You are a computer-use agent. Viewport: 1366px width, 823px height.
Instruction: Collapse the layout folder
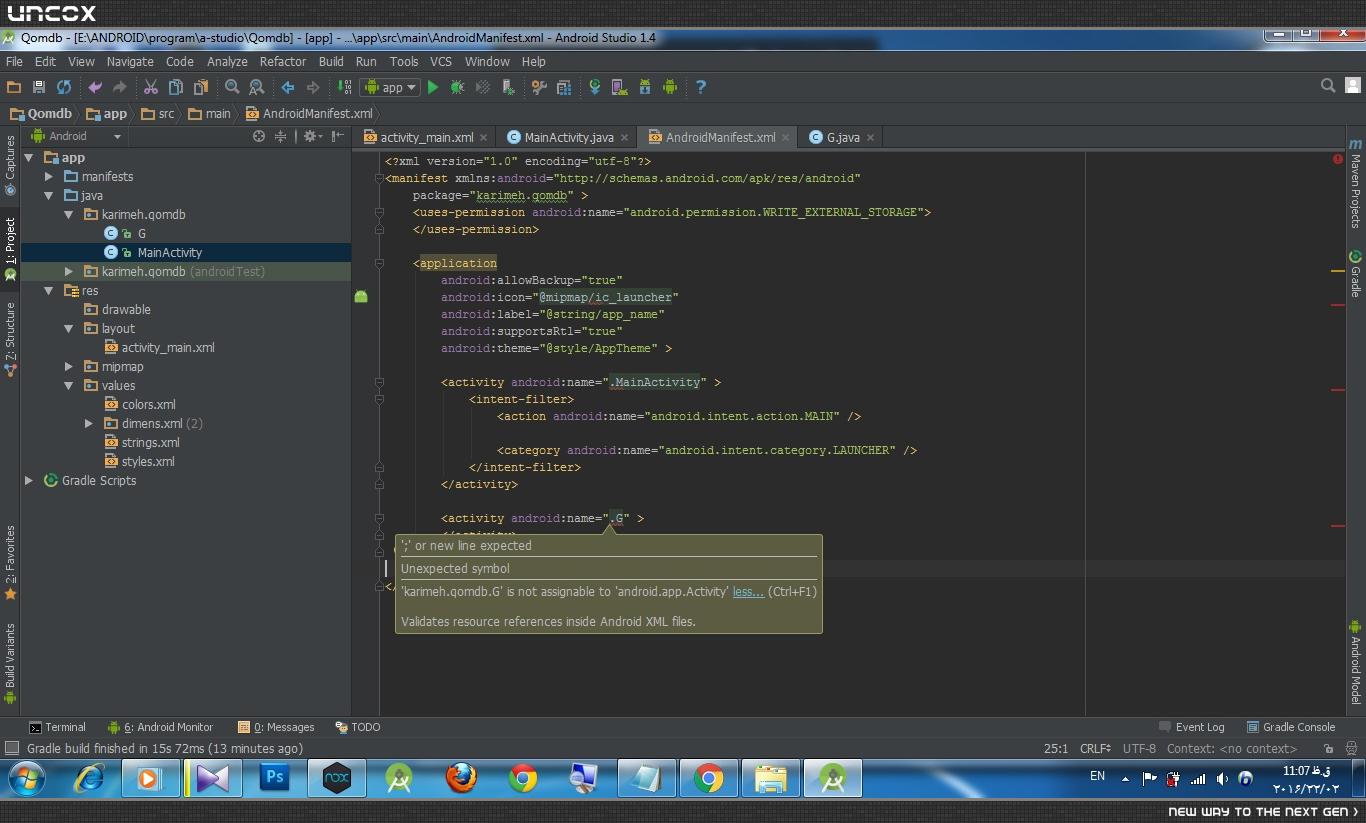[69, 329]
